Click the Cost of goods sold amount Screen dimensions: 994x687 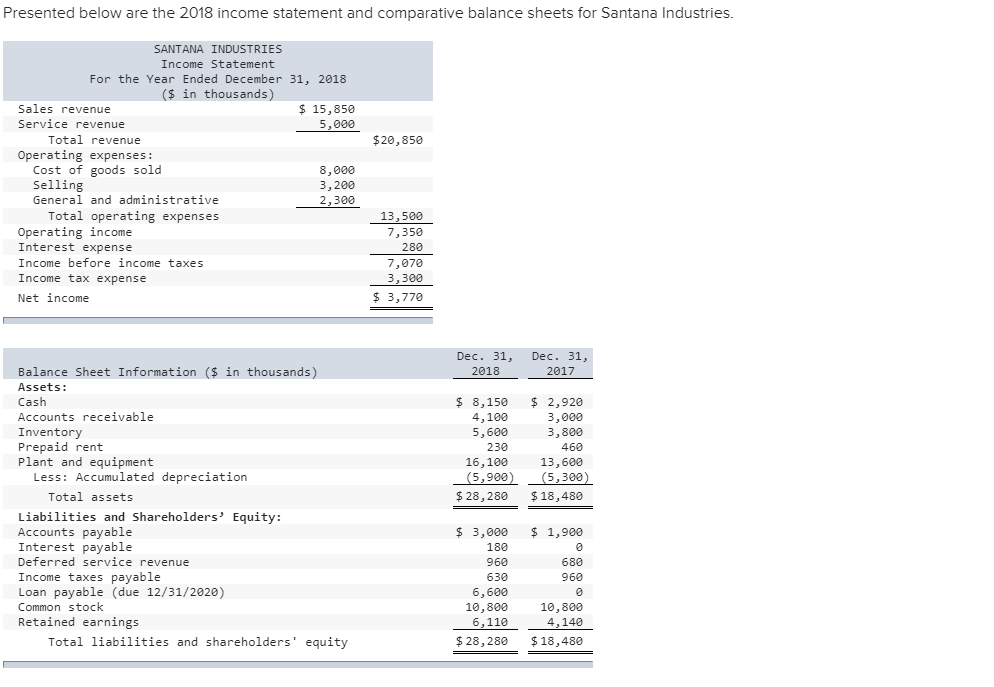tap(358, 170)
